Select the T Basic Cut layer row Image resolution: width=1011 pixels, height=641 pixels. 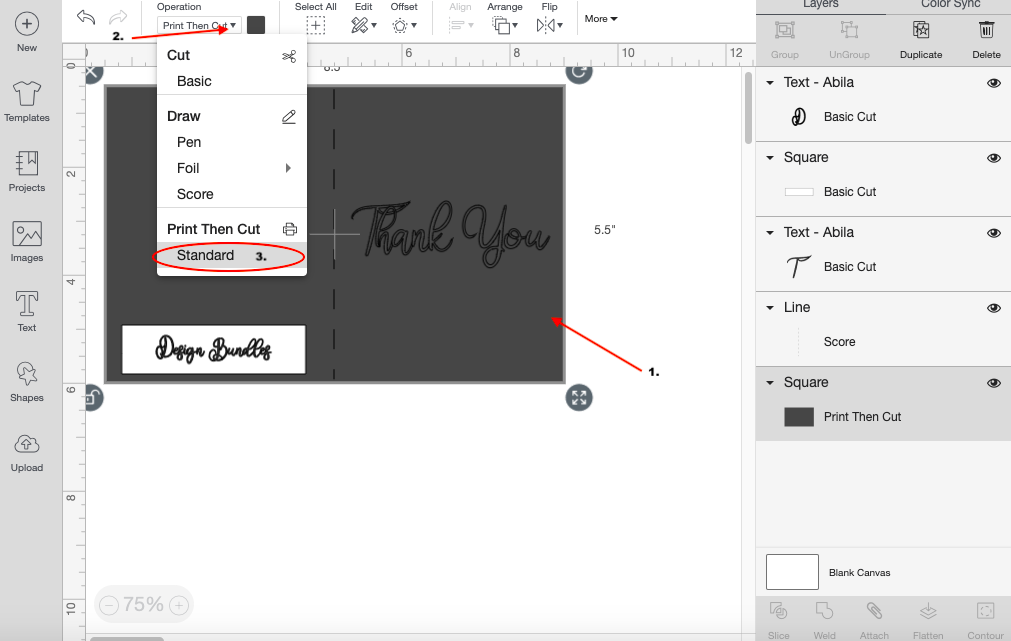click(x=883, y=267)
